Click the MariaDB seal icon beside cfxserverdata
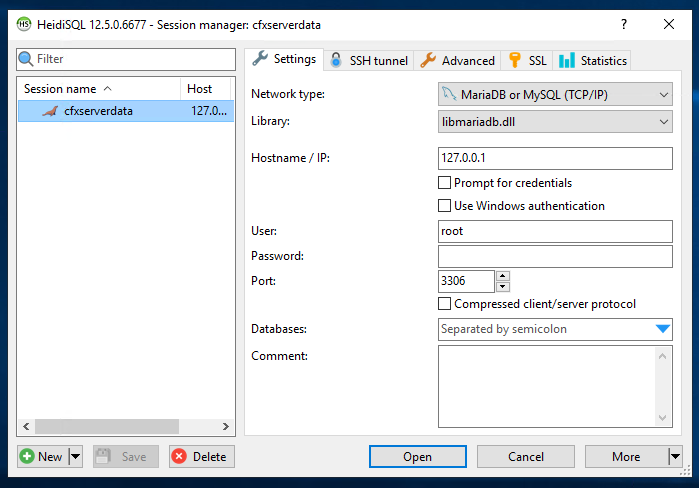 coord(50,111)
